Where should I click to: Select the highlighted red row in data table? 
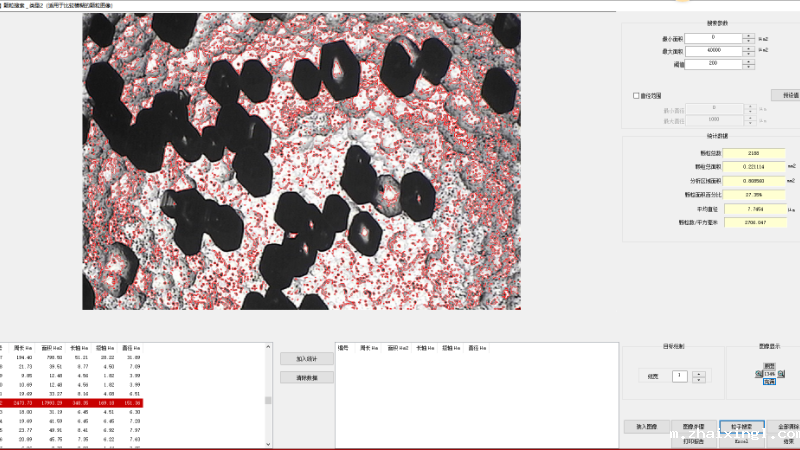(70, 402)
